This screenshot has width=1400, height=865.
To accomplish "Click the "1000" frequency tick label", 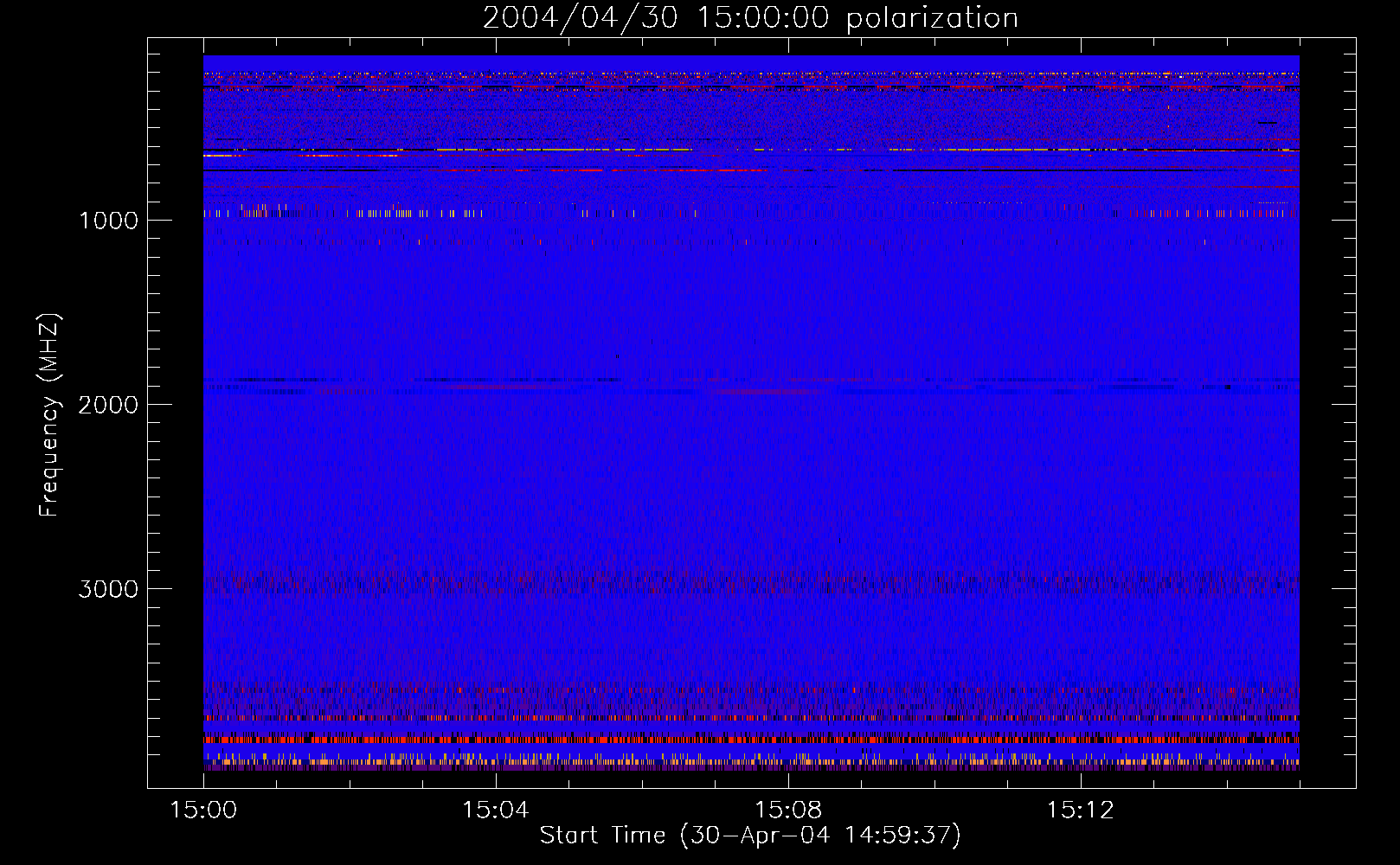I will (x=108, y=221).
